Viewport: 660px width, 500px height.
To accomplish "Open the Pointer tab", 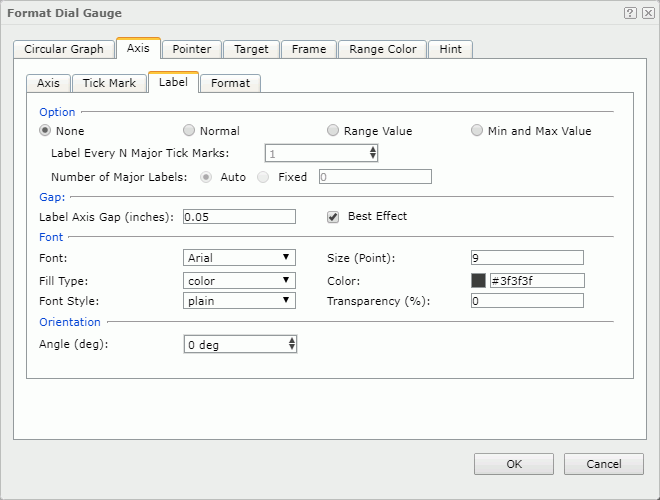I will (x=192, y=49).
